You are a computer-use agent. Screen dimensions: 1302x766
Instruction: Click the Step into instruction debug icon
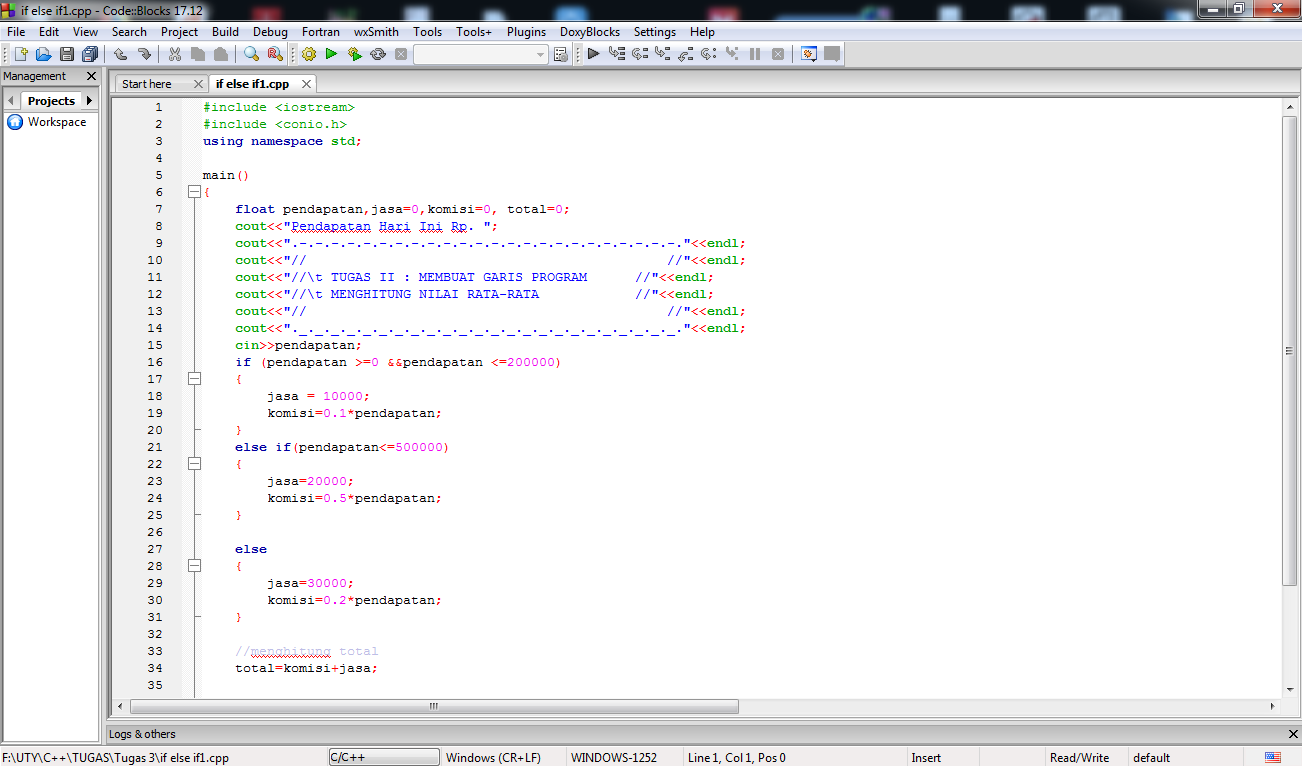(x=732, y=54)
